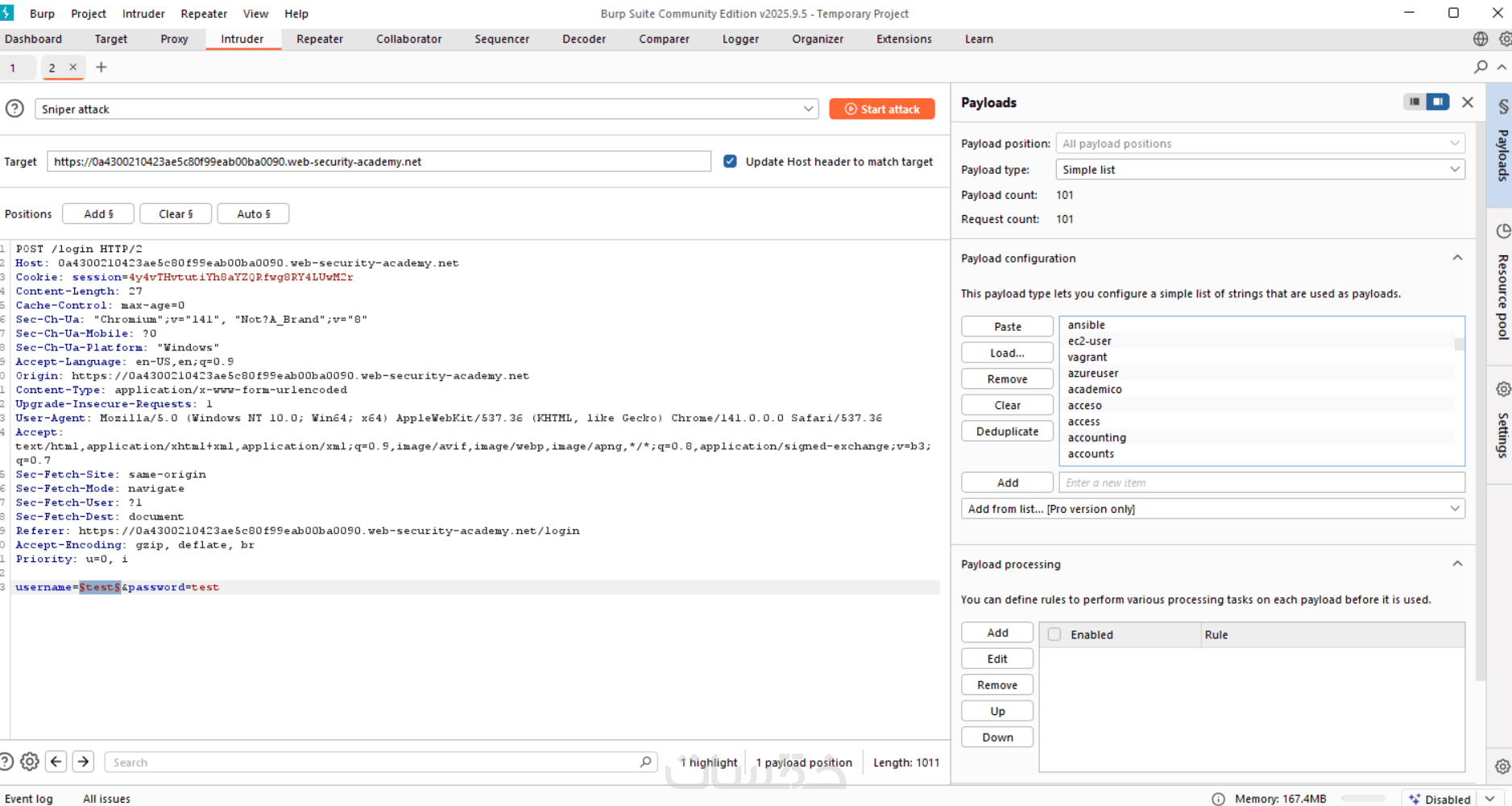Click Clear in payload configuration
The image size is (1512, 806).
(1007, 405)
